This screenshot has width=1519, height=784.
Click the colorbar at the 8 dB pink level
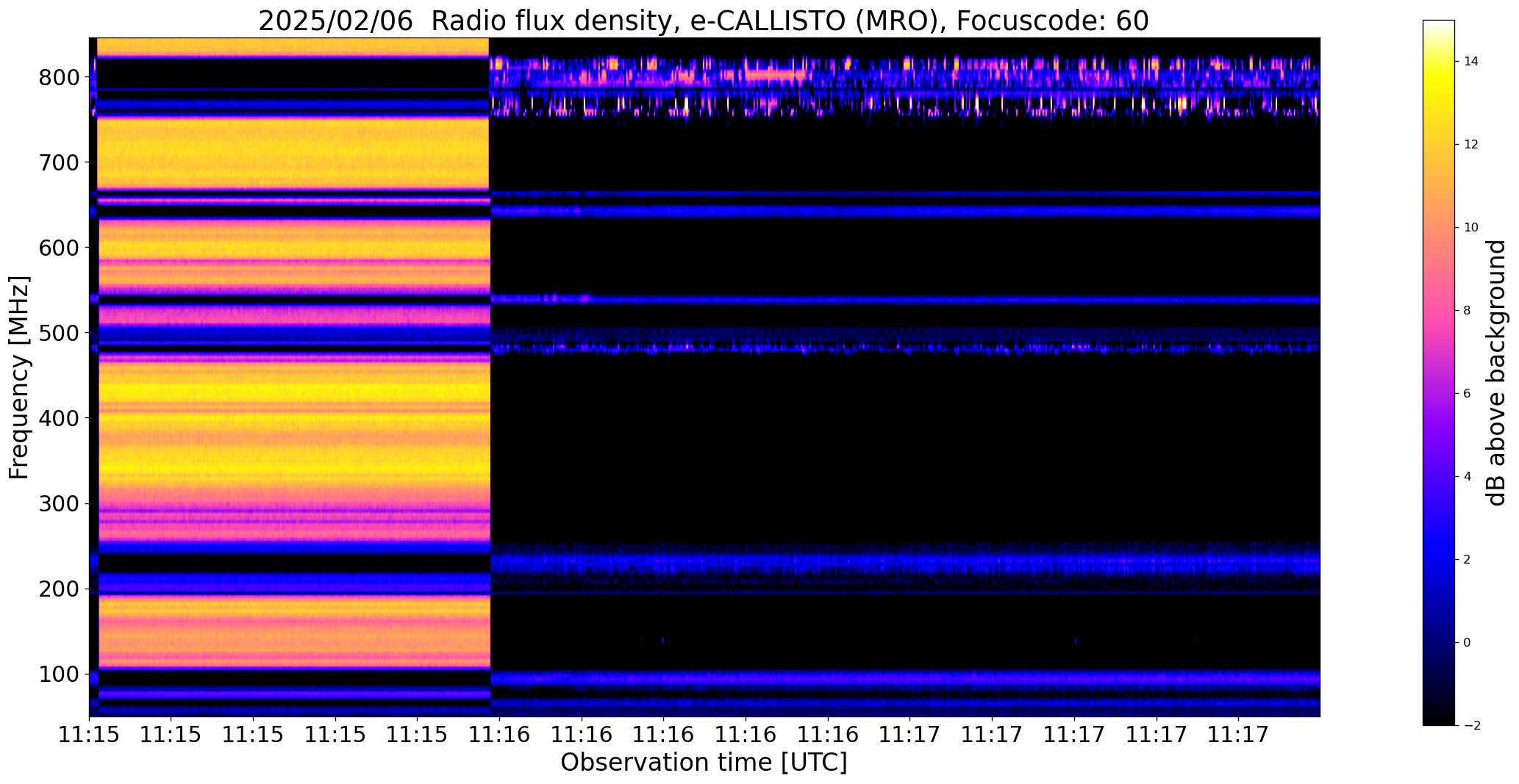coord(1439,310)
